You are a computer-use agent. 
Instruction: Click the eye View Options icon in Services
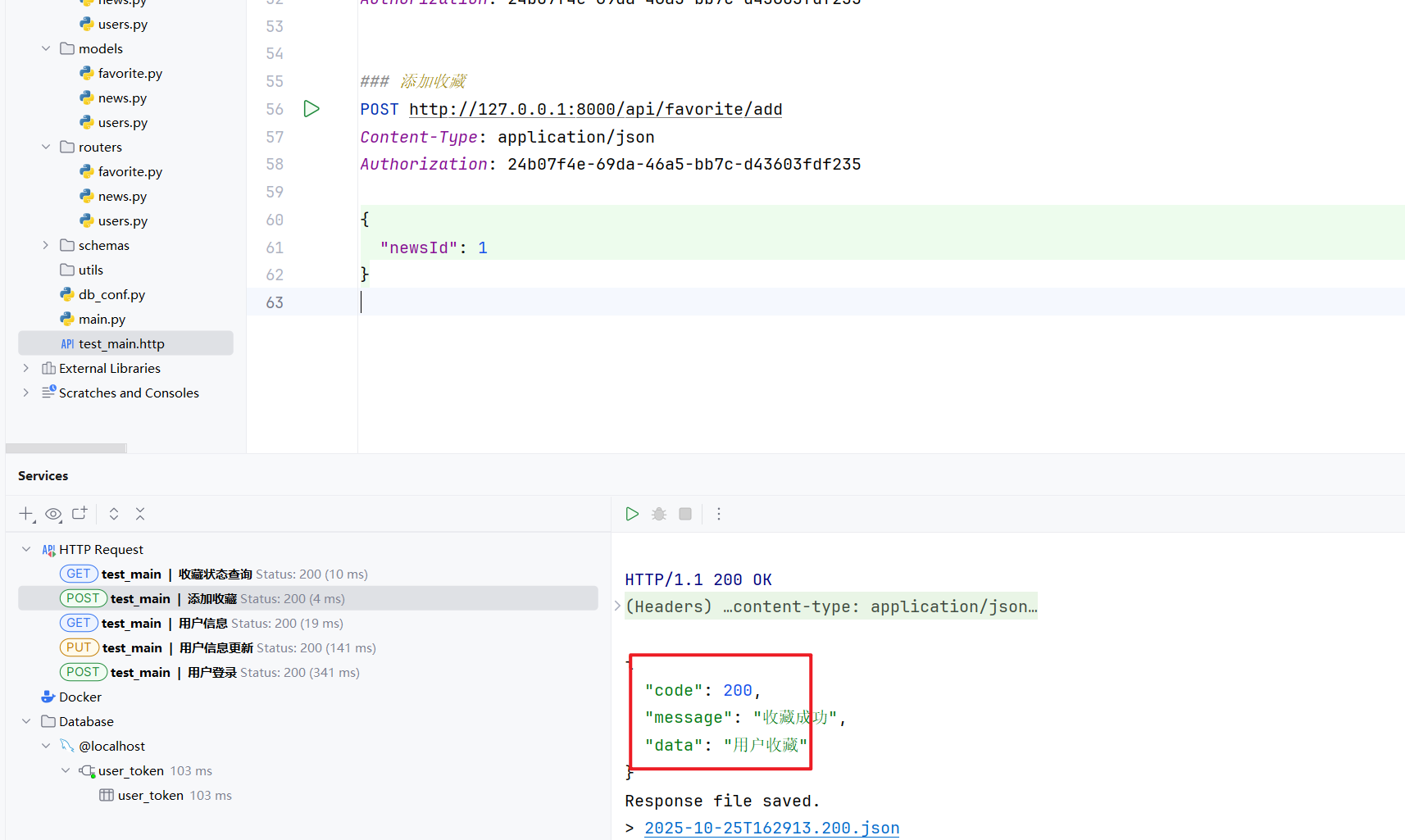click(53, 514)
